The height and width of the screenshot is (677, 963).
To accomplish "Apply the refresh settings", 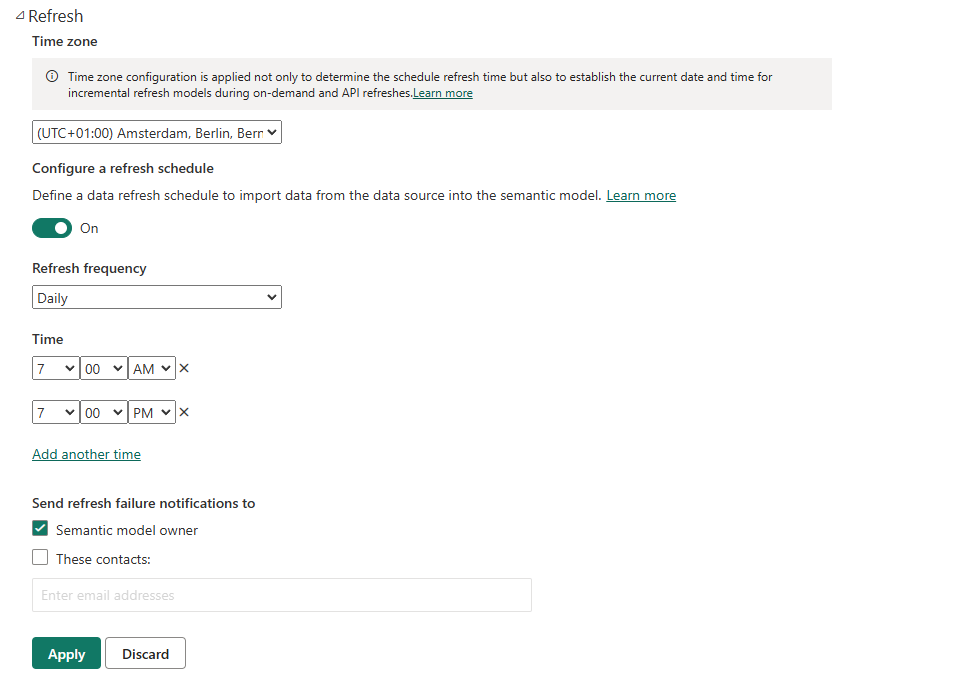I will coord(66,654).
